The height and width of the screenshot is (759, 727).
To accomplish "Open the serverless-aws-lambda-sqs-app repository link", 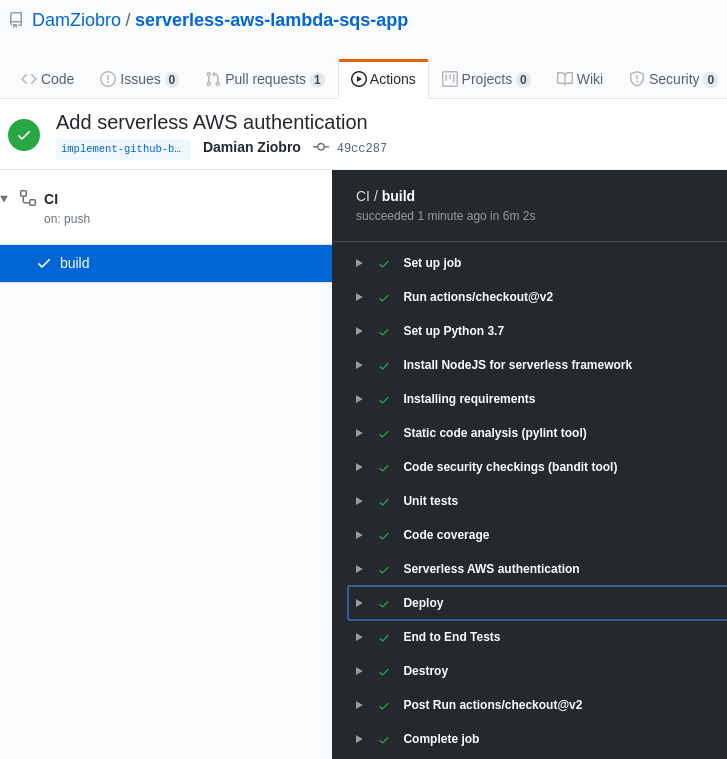I will [x=271, y=20].
